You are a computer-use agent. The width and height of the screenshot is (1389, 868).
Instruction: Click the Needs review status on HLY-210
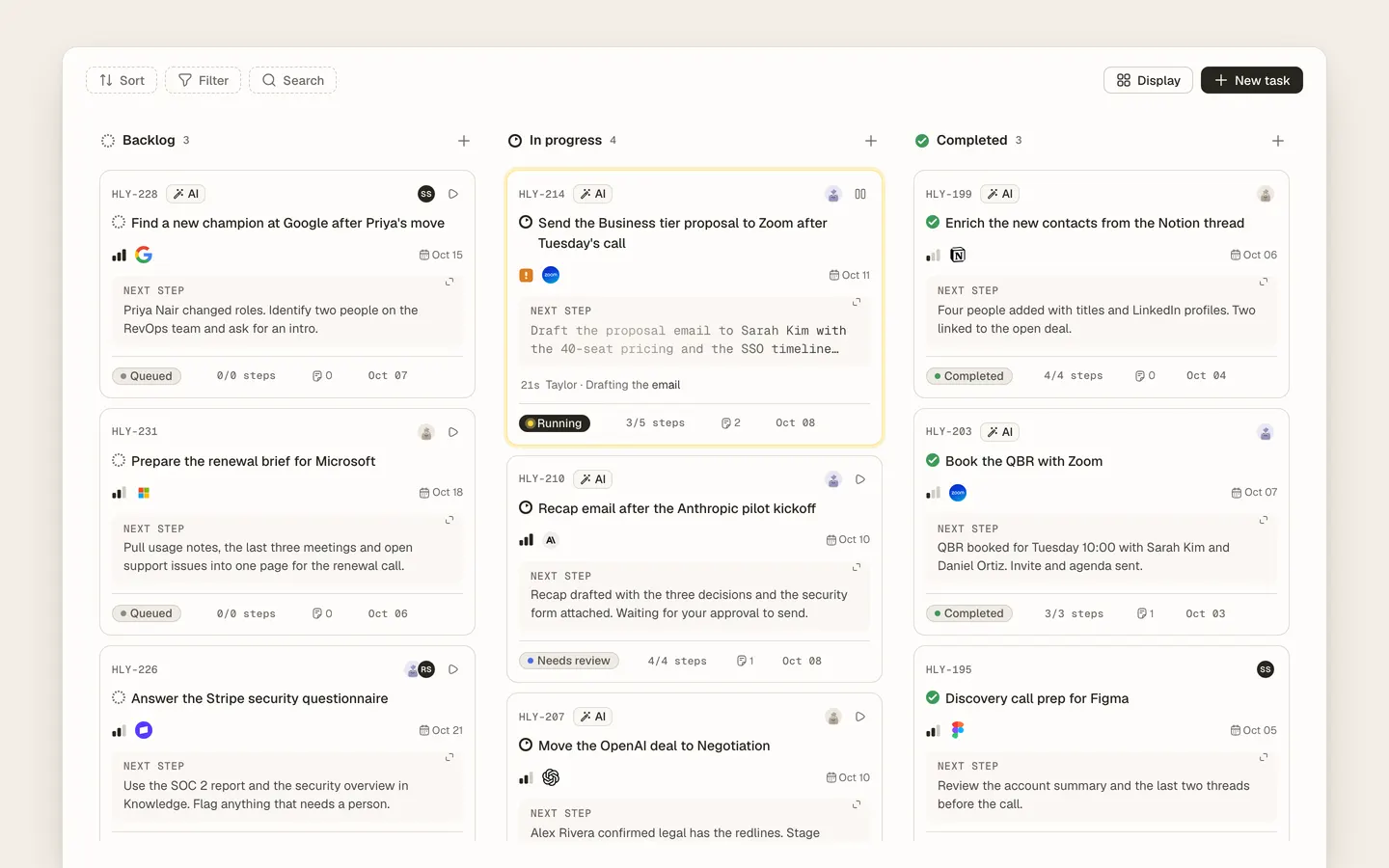[x=569, y=661]
